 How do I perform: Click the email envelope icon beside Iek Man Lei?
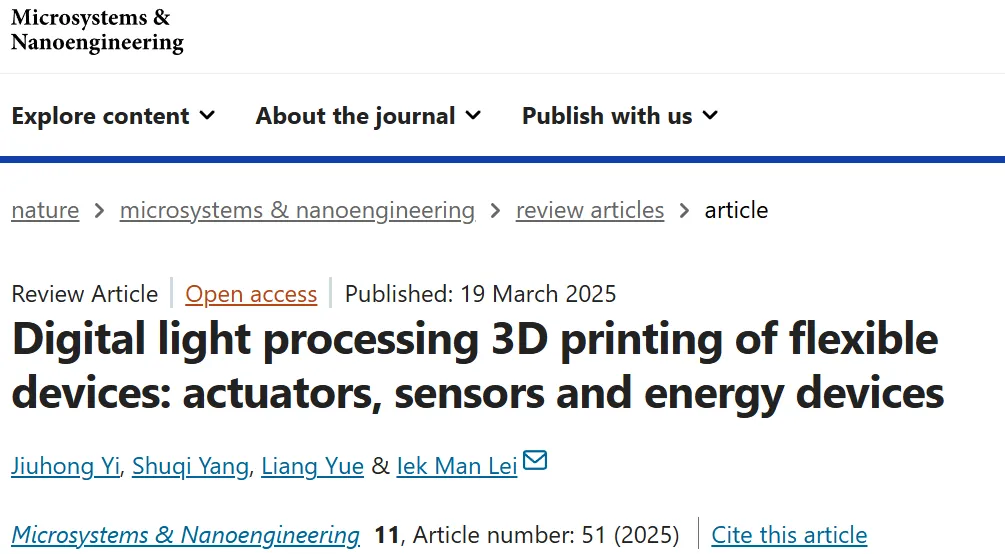[x=535, y=461]
